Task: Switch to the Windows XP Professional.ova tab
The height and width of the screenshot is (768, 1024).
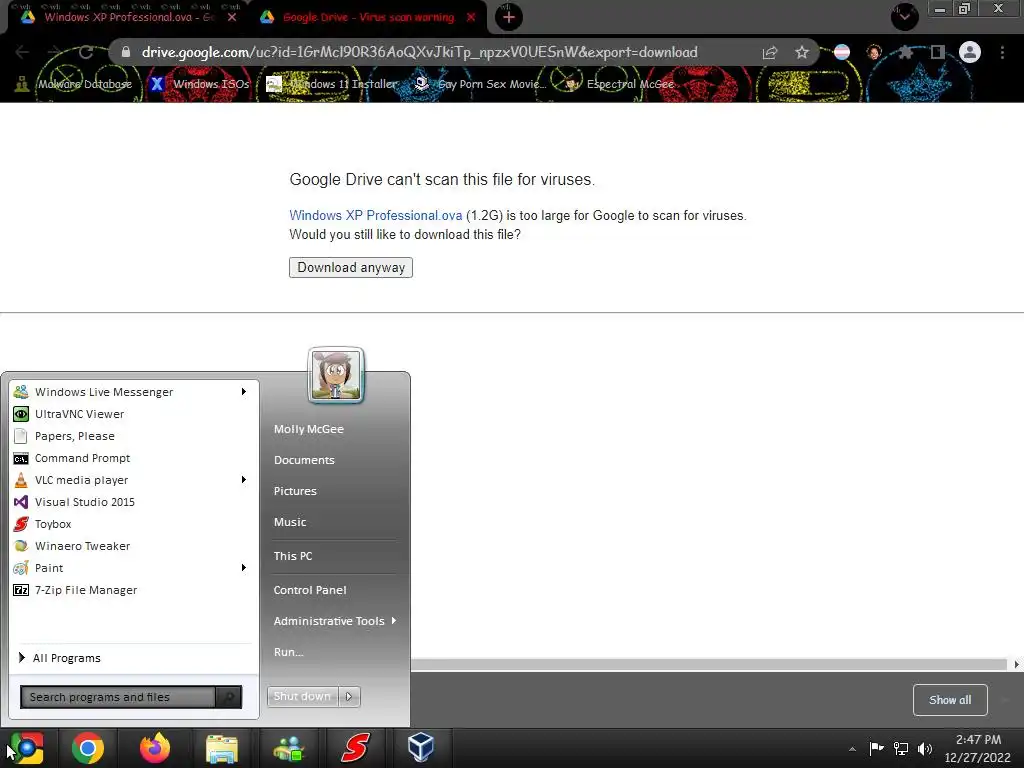Action: coord(129,17)
